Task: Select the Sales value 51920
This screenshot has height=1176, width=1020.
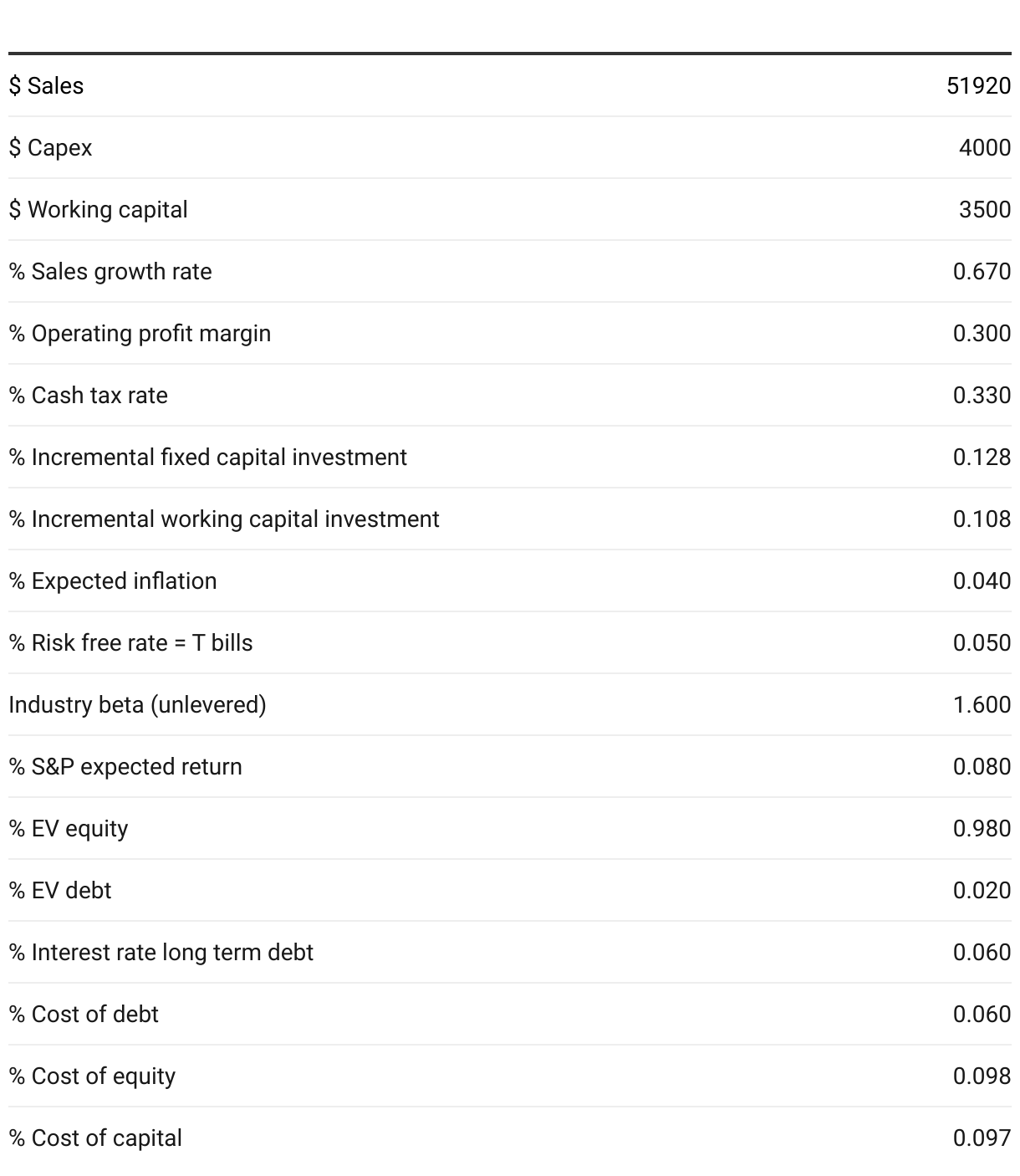Action: (978, 85)
